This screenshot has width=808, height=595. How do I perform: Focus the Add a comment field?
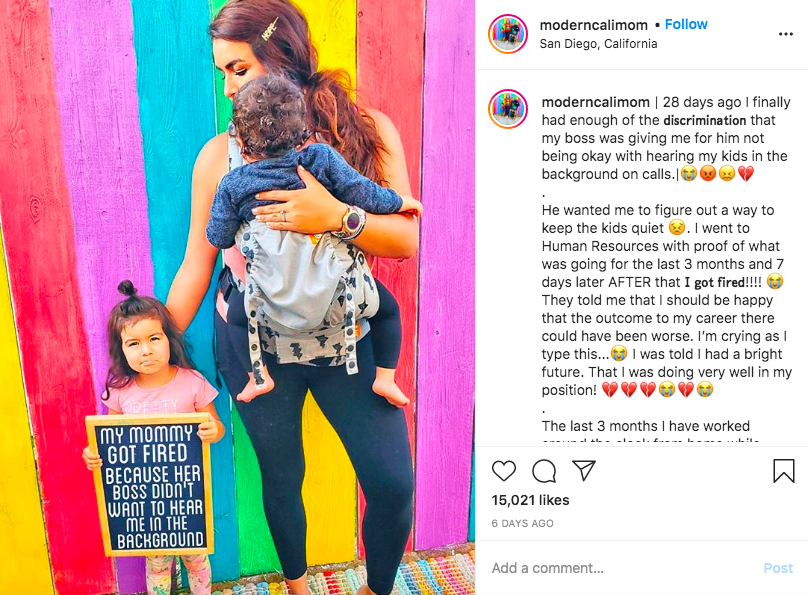coord(618,568)
